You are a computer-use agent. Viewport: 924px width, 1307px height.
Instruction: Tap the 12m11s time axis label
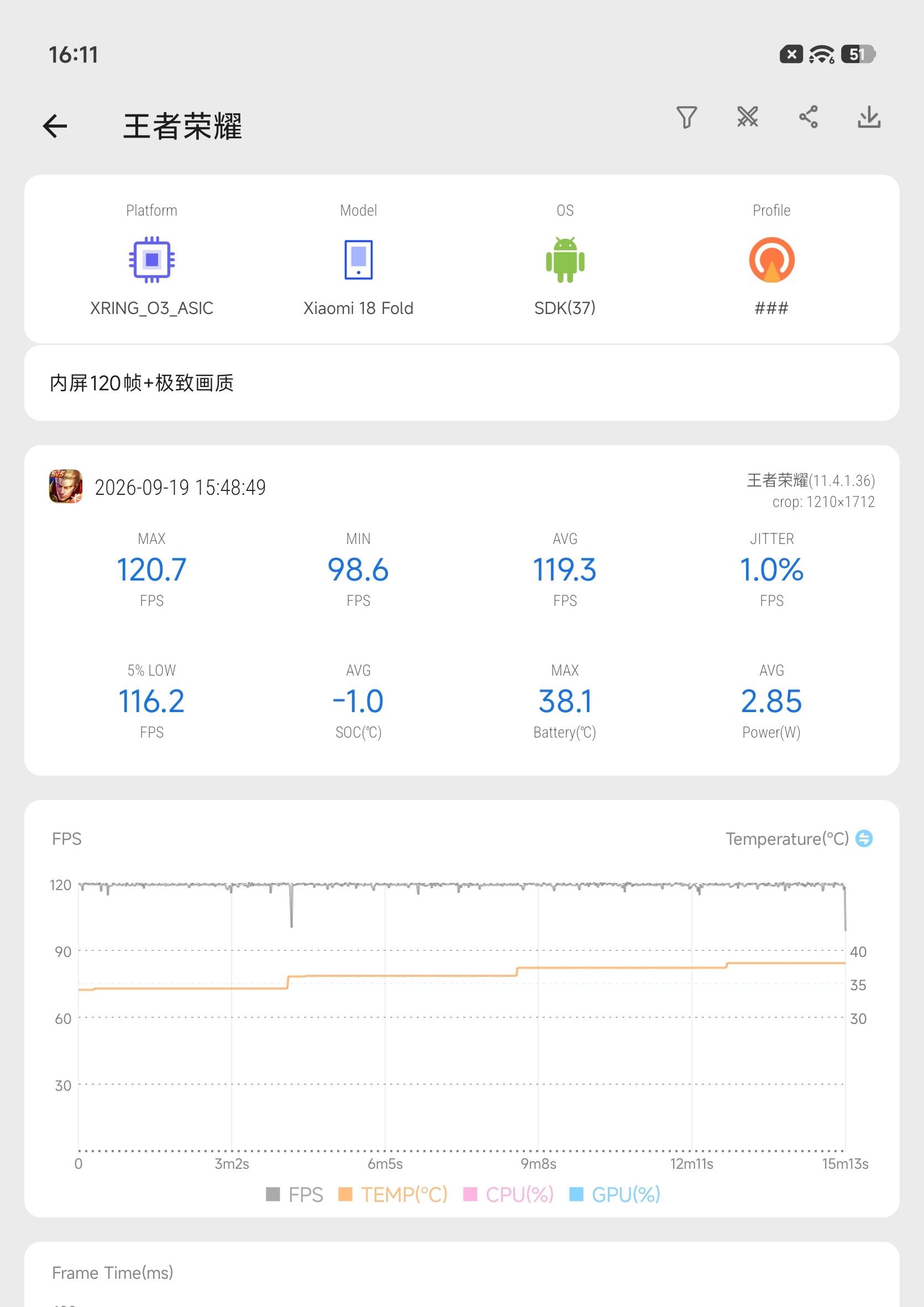[692, 1164]
